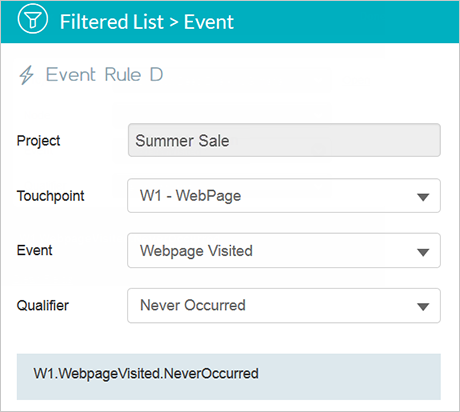460x412 pixels.
Task: Open the Qualifier dropdown arrow
Action: [x=423, y=307]
